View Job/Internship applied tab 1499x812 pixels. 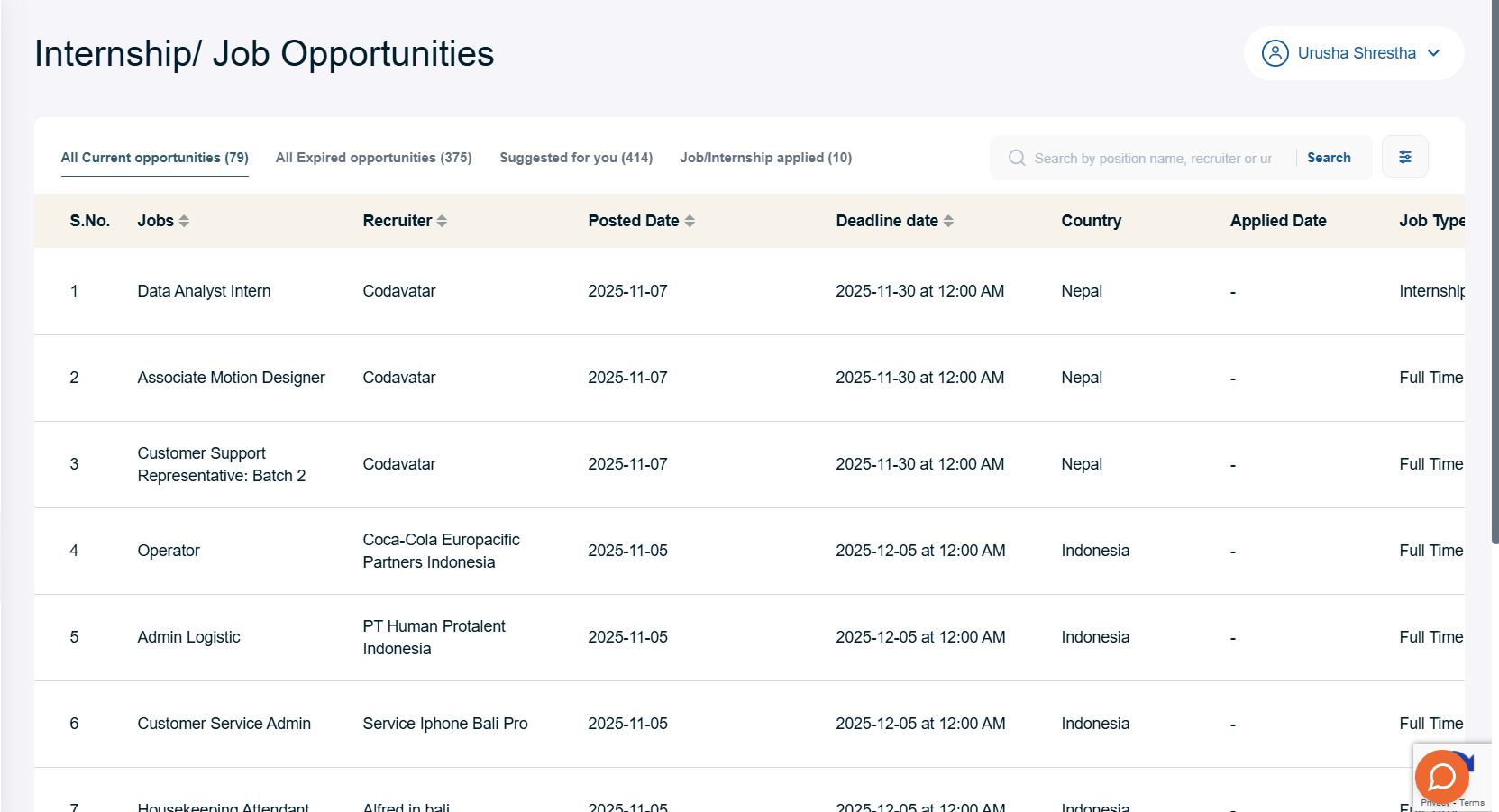click(x=765, y=158)
